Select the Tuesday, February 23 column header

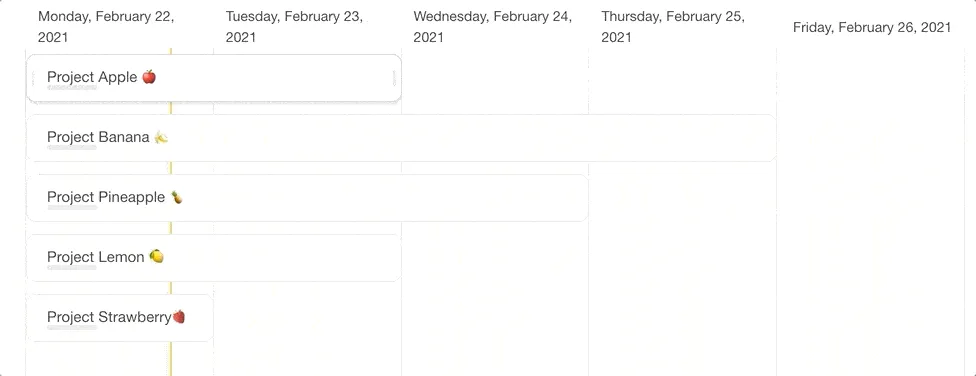(294, 27)
